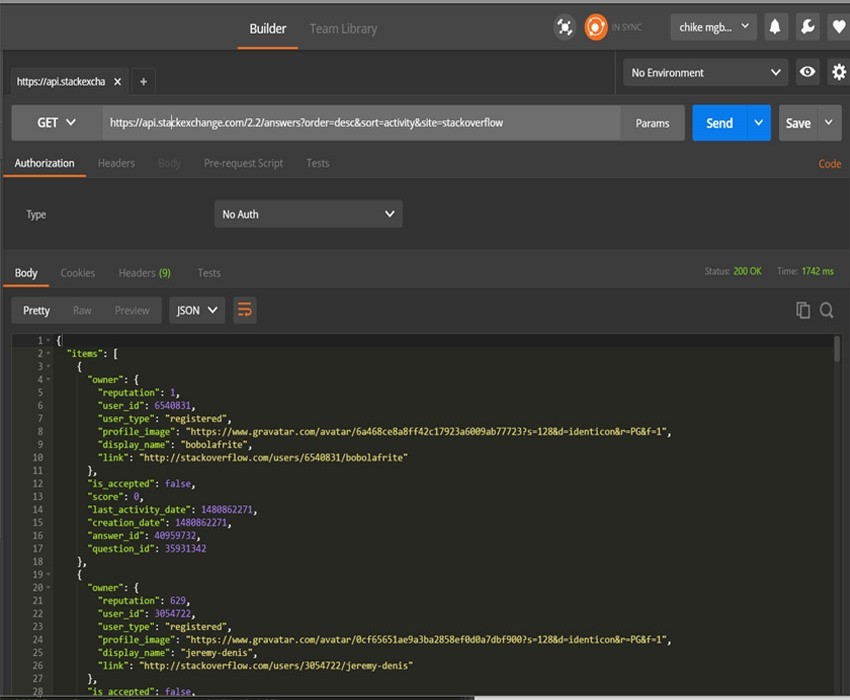Open the wrench settings icon
Viewport: 850px width, 700px height.
(x=808, y=27)
